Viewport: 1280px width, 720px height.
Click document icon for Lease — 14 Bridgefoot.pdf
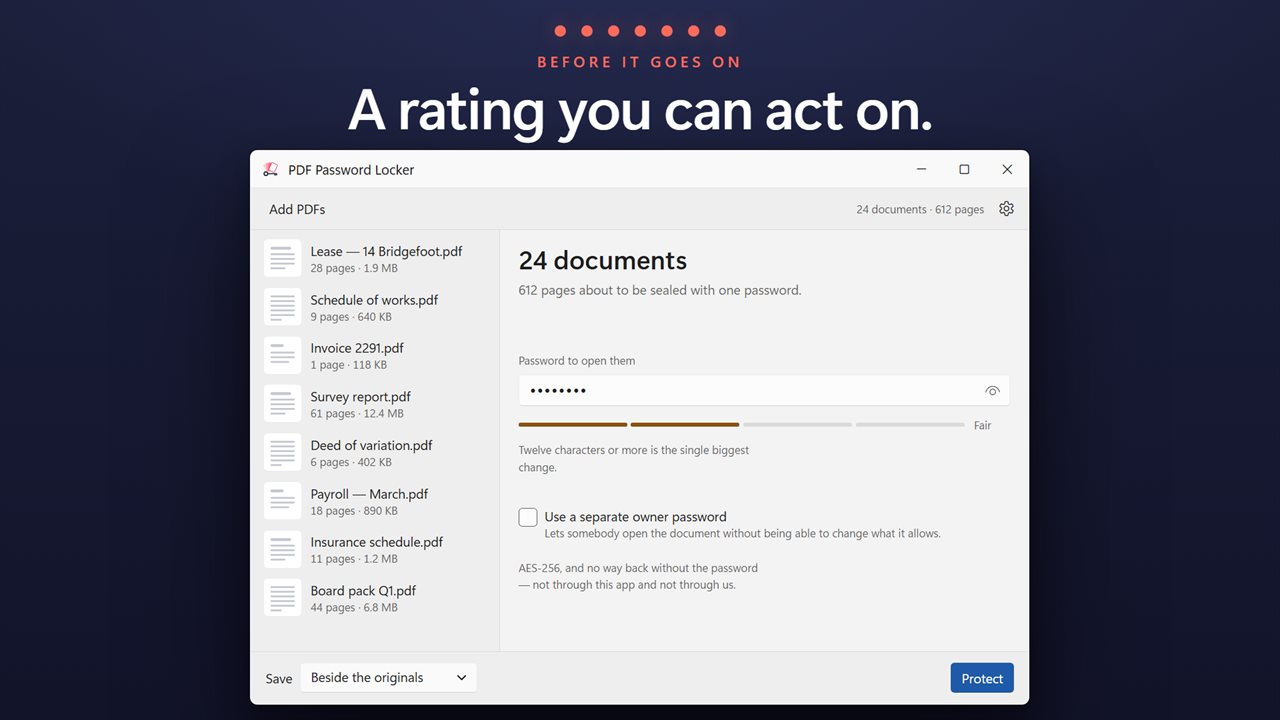[283, 258]
